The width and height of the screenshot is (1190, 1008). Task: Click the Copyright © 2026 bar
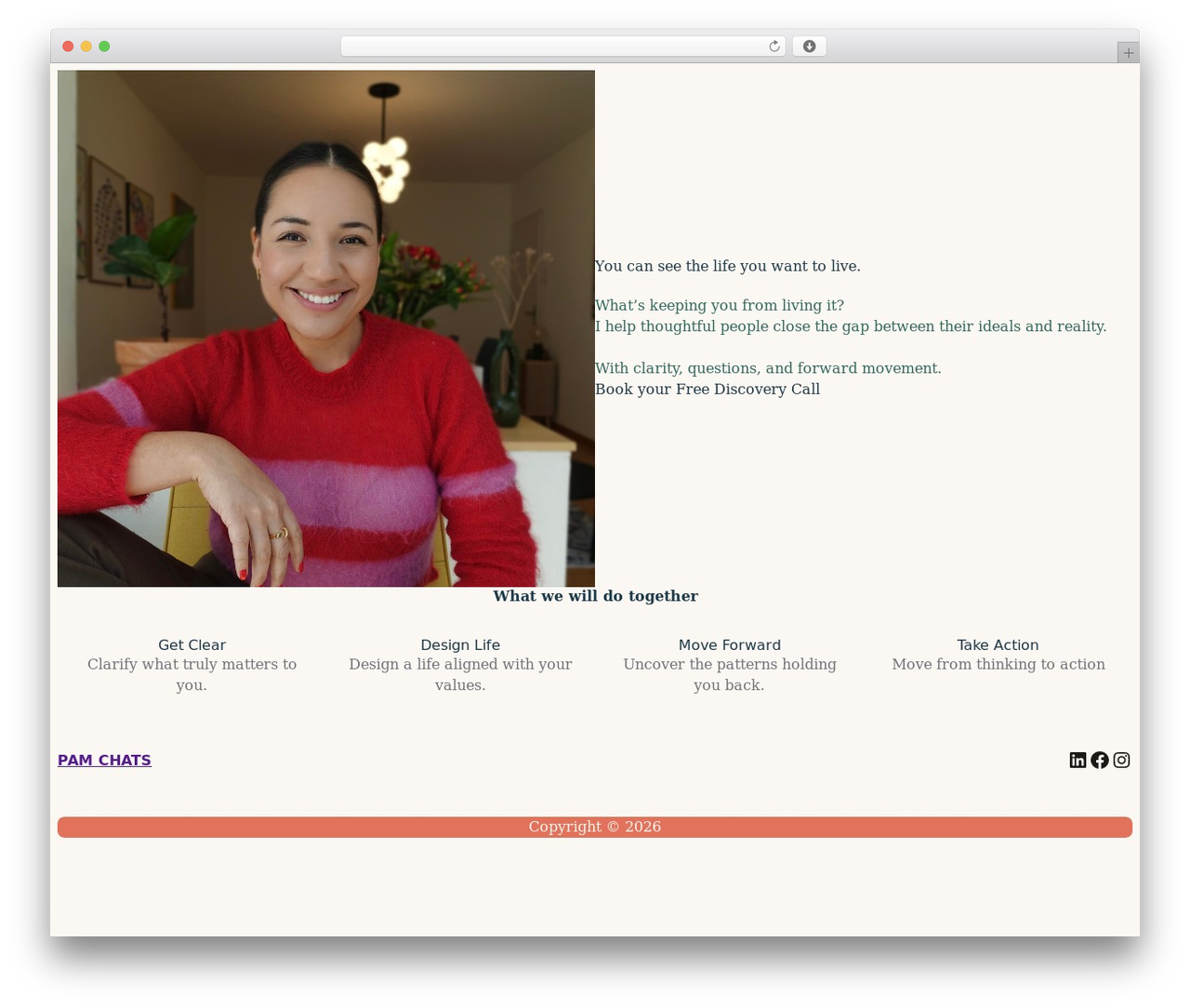pos(595,827)
